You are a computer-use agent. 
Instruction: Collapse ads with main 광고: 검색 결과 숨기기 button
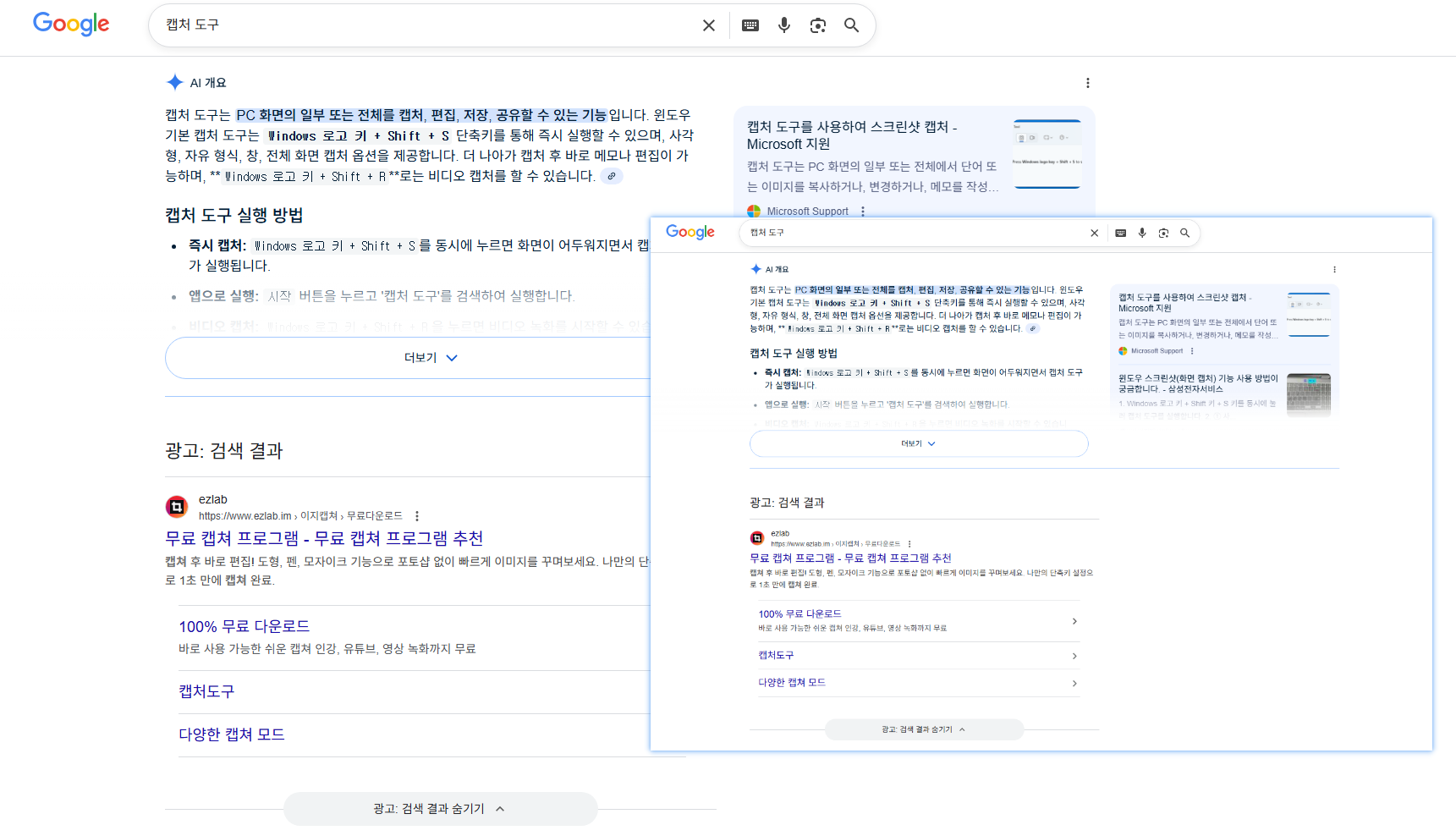coord(441,809)
